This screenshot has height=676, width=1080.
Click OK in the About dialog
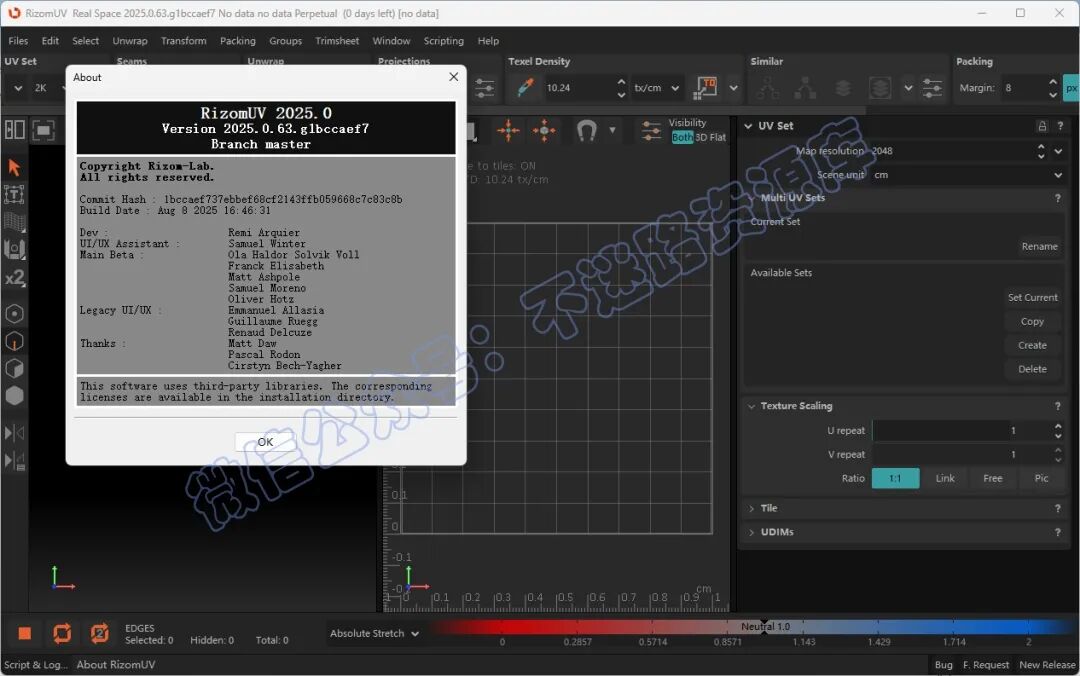[265, 442]
